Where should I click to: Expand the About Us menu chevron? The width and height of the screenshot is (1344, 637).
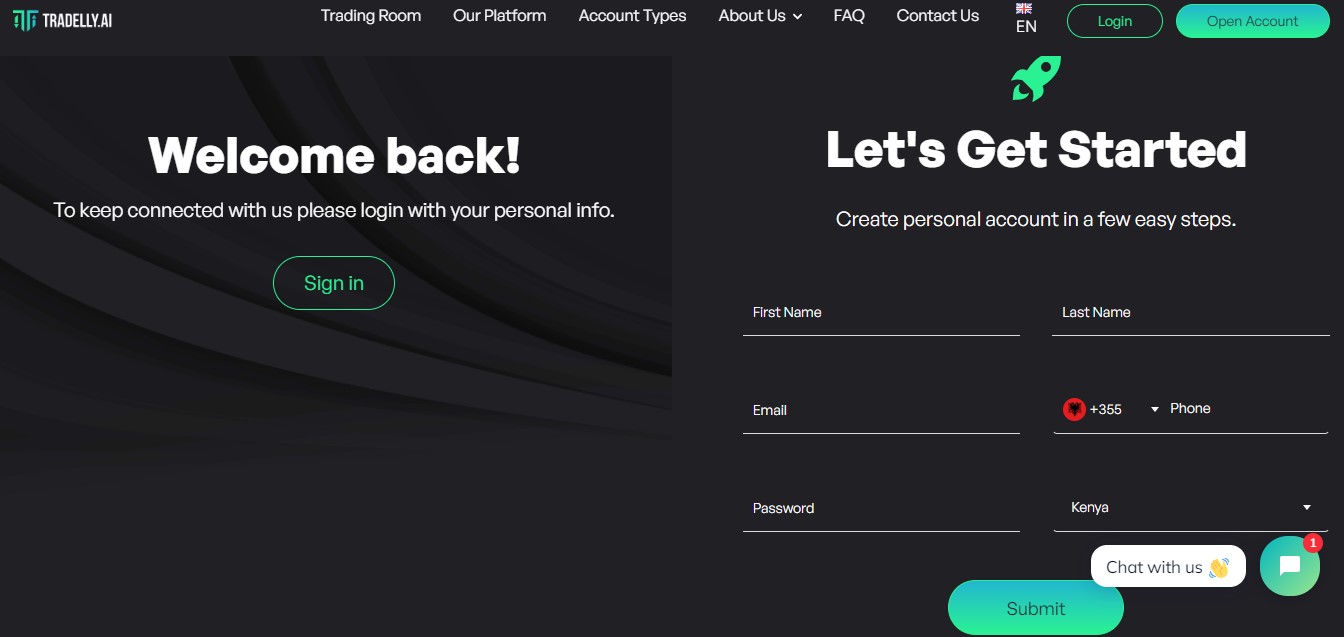798,17
